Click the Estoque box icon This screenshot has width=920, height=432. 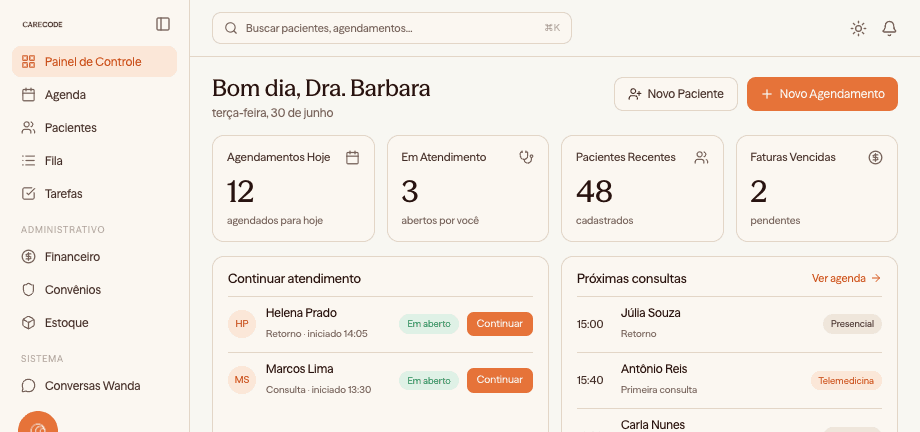coord(28,322)
